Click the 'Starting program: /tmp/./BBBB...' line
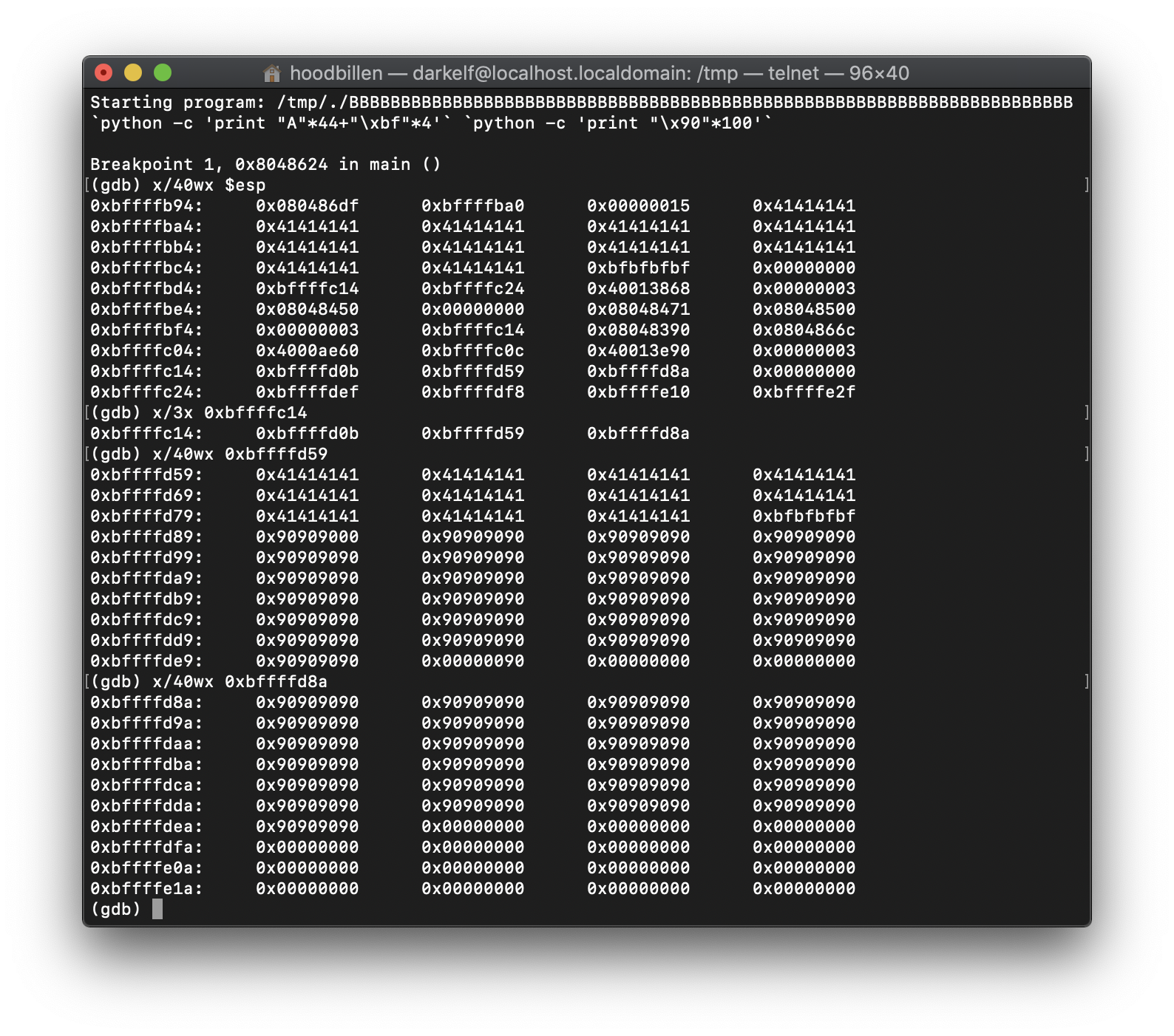The height and width of the screenshot is (1036, 1174). pyautogui.click(x=581, y=102)
